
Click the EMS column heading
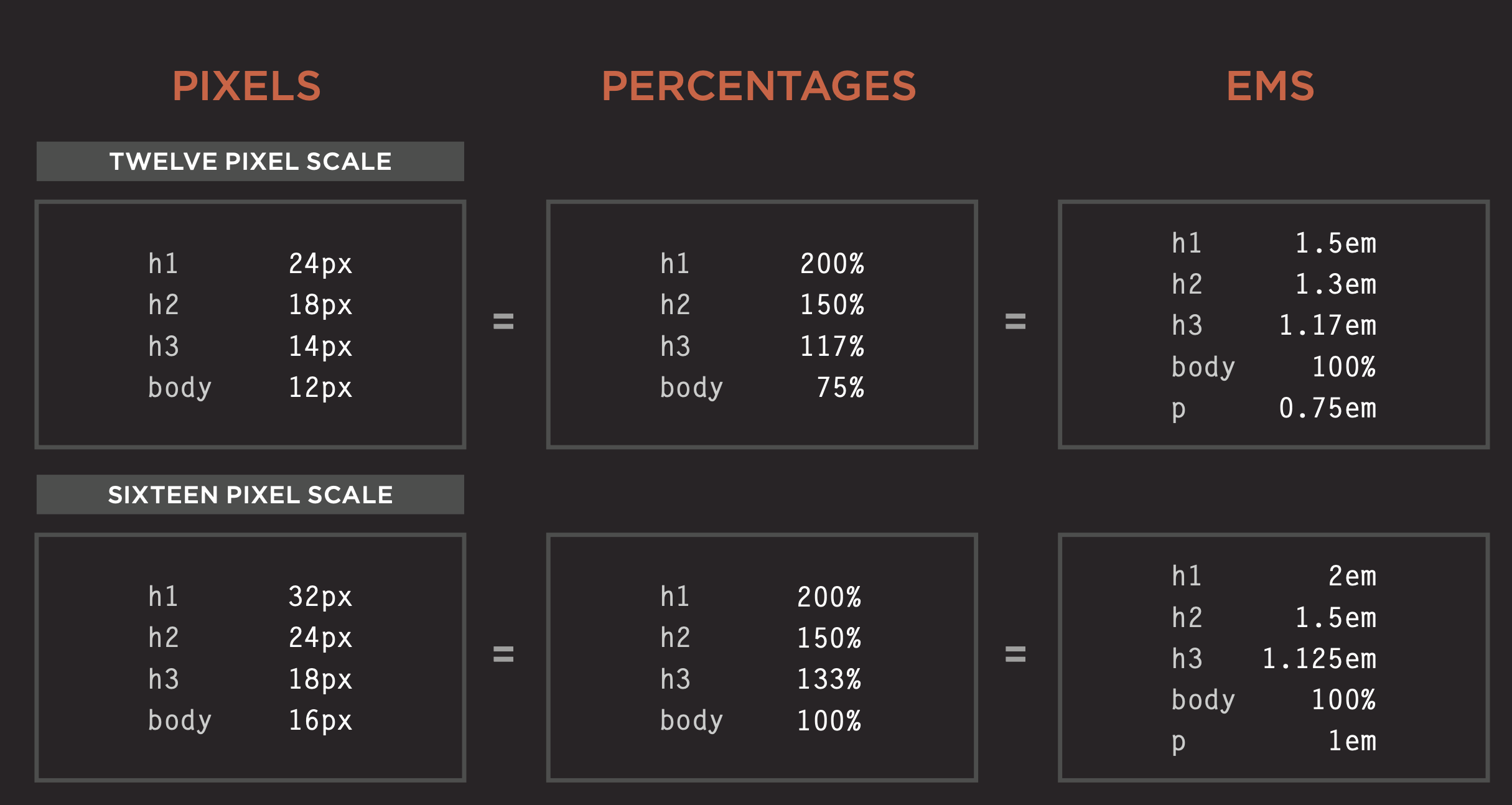click(x=1270, y=86)
